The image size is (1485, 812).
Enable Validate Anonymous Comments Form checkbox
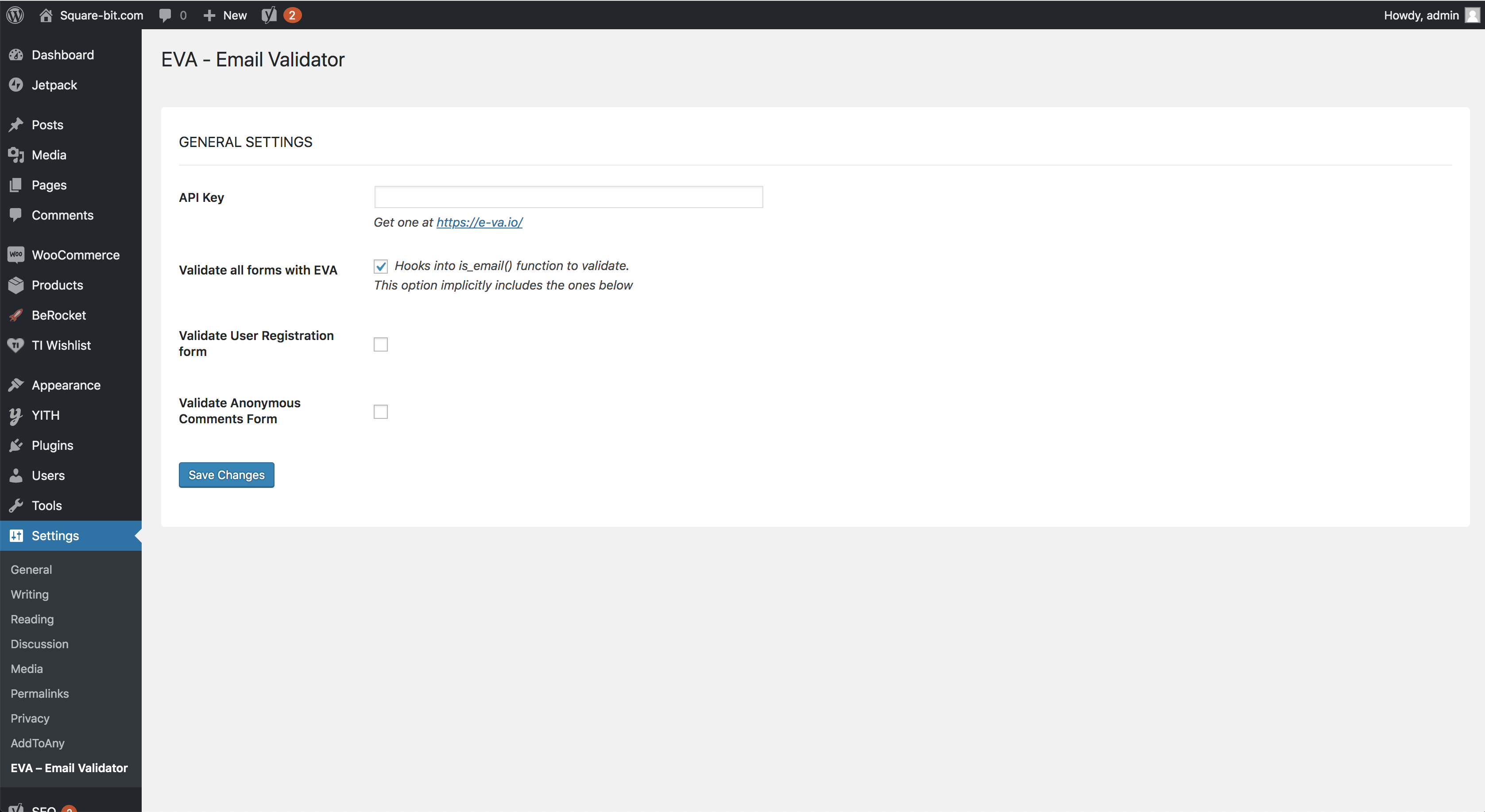pyautogui.click(x=380, y=411)
